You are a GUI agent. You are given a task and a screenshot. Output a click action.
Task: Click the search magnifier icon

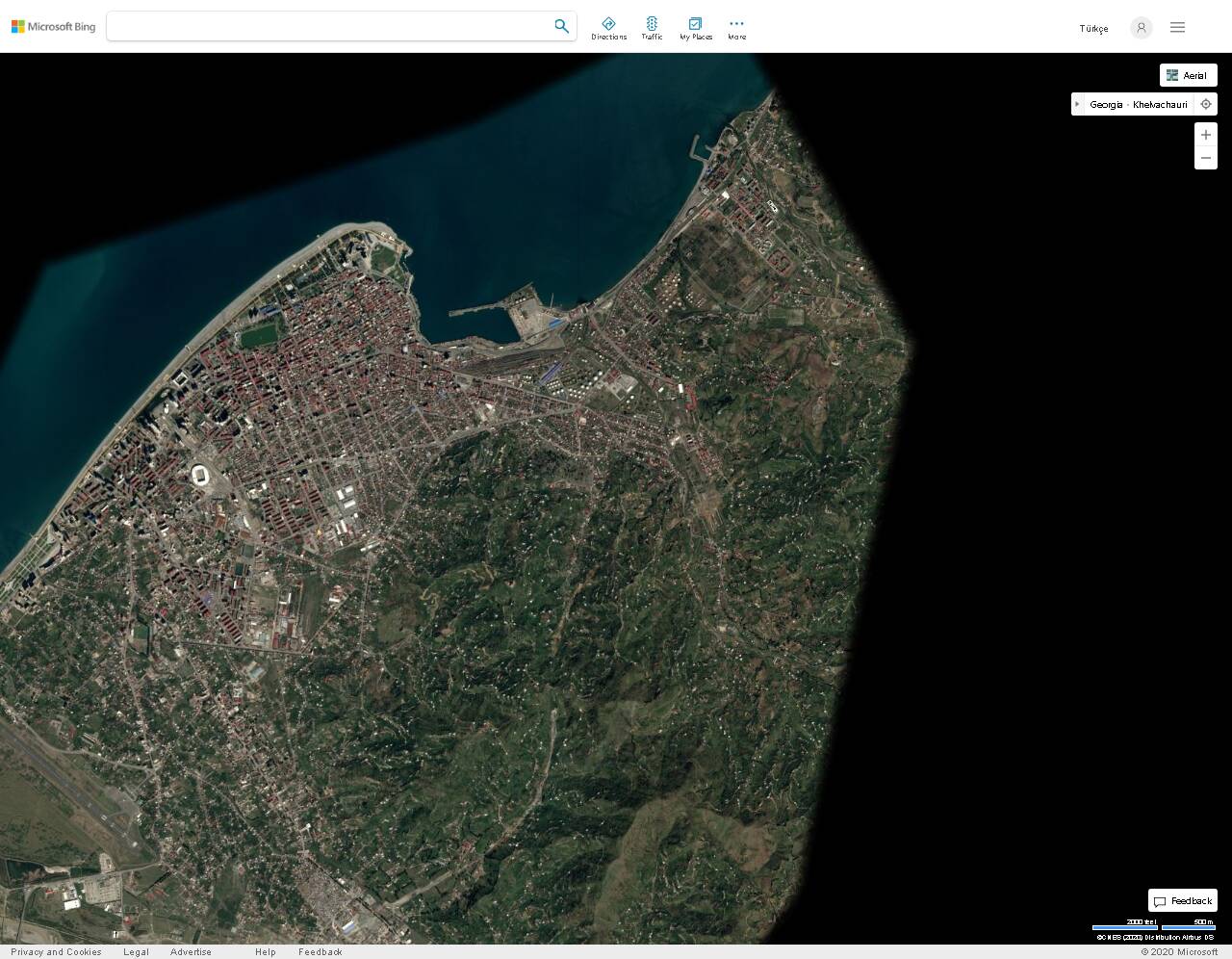click(561, 26)
